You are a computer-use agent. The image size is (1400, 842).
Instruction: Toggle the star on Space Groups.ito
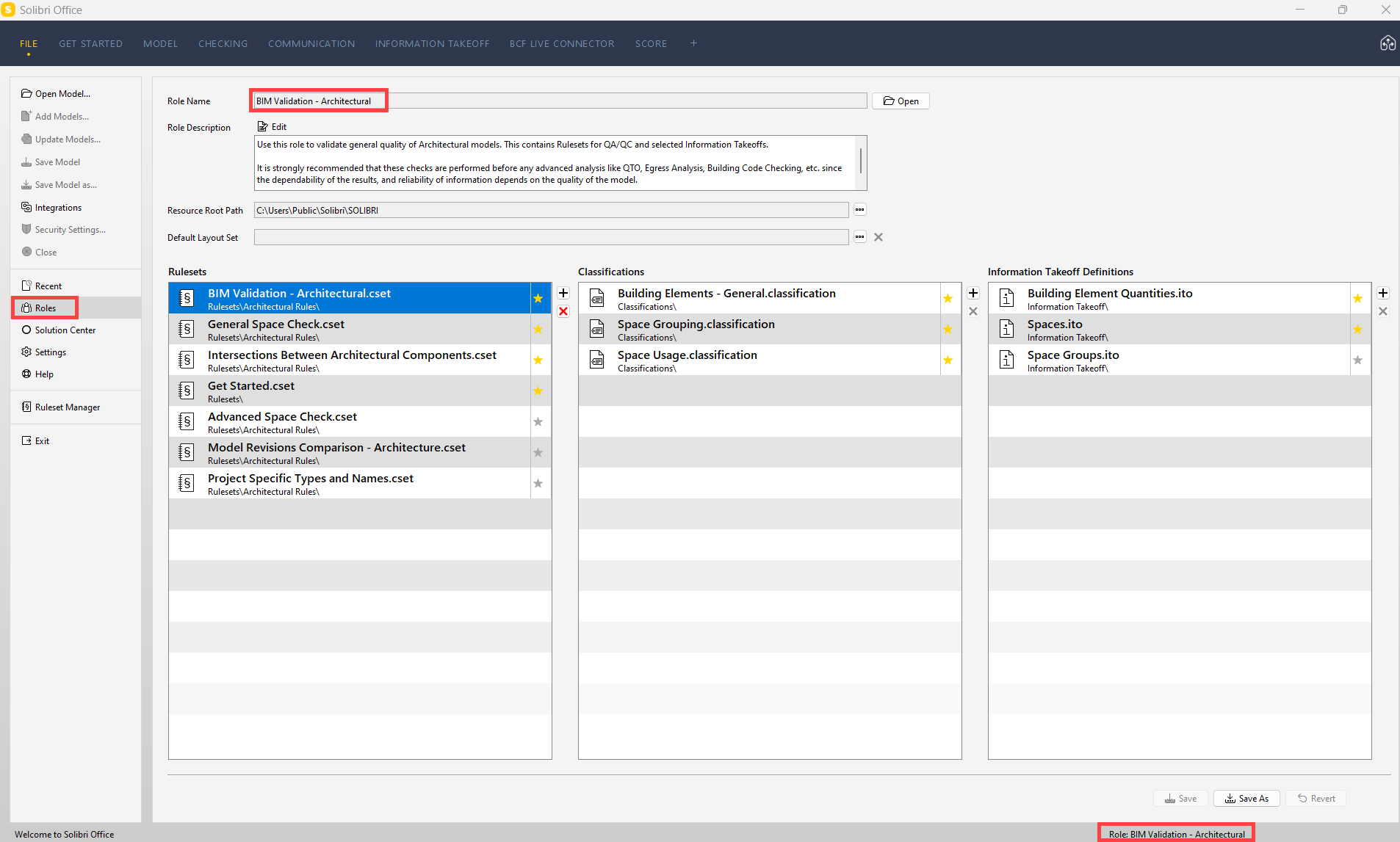pyautogui.click(x=1357, y=360)
